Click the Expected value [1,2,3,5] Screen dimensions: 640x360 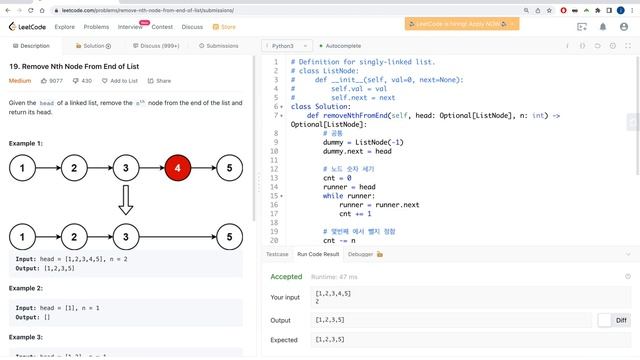330,340
